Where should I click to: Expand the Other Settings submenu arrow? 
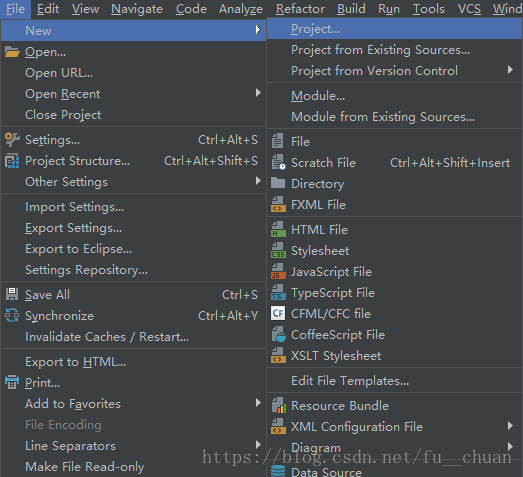pos(258,181)
